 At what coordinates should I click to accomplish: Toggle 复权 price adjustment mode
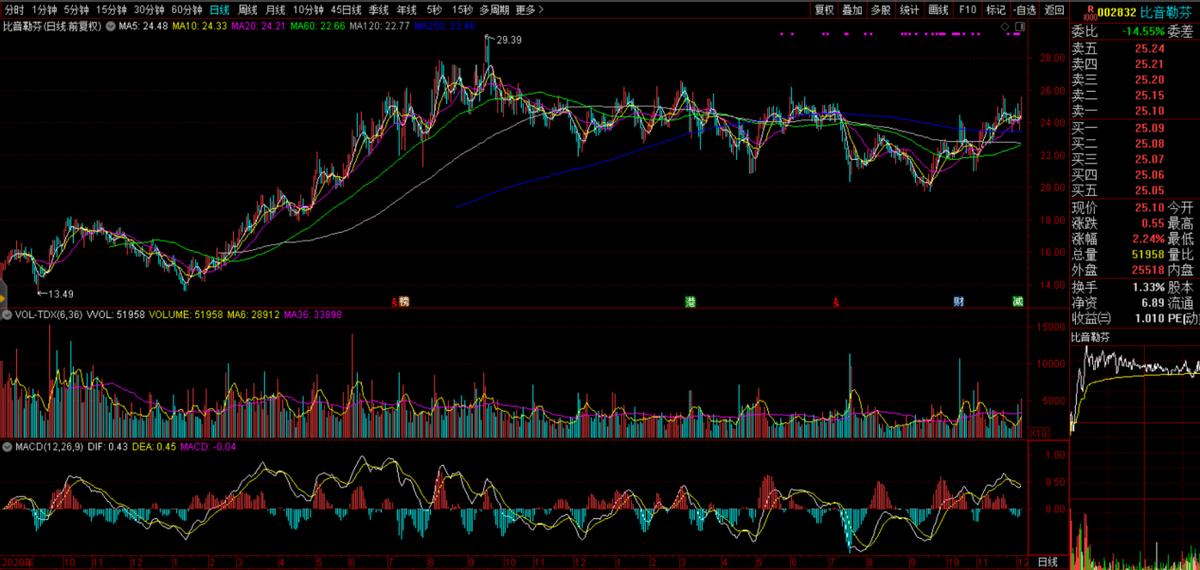click(x=824, y=9)
